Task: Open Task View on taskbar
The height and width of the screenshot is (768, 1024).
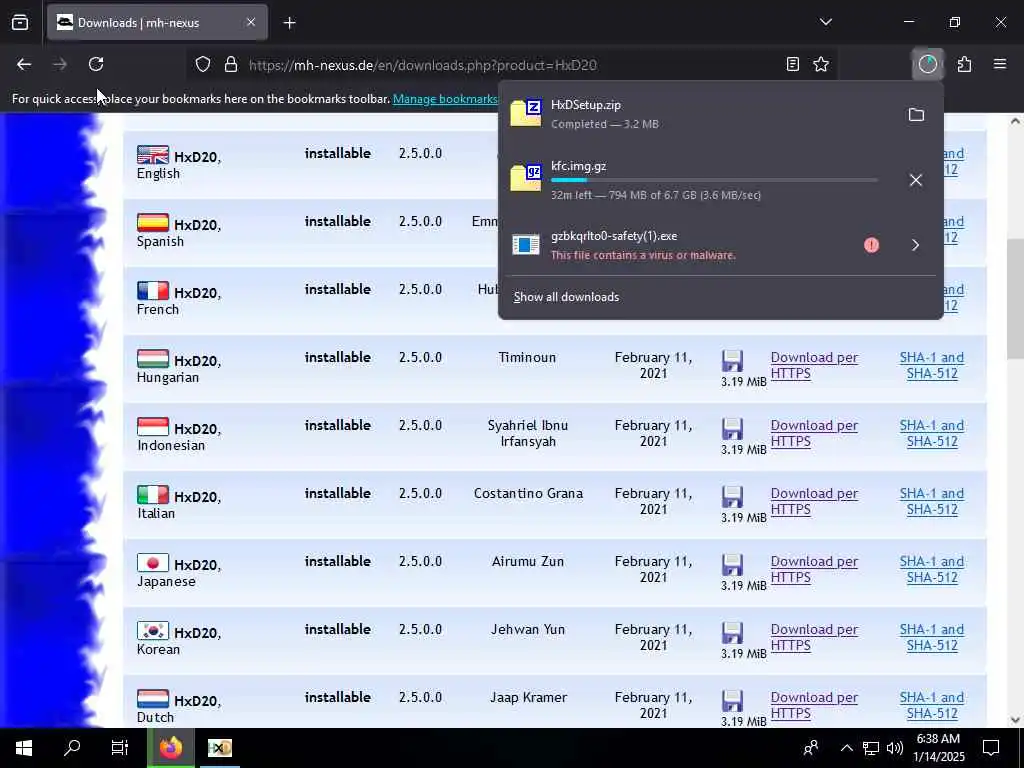Action: [x=120, y=748]
